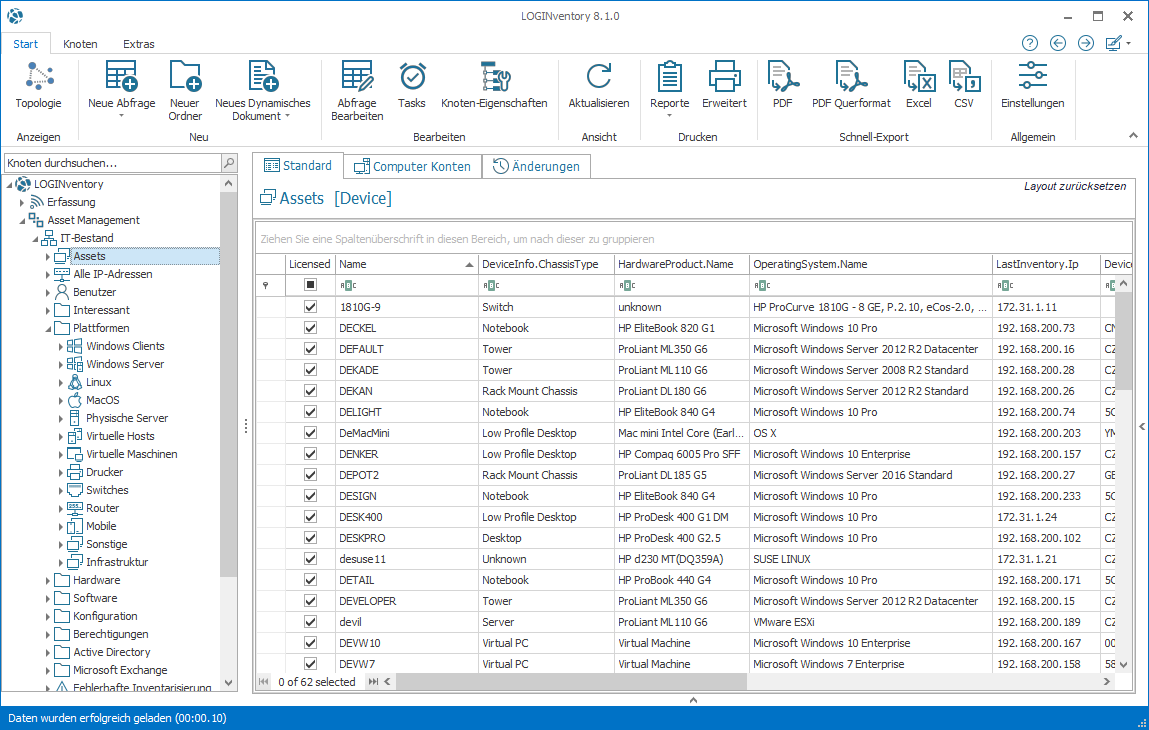The height and width of the screenshot is (730, 1149).
Task: Click the edit layout pencil icon
Action: point(1113,43)
